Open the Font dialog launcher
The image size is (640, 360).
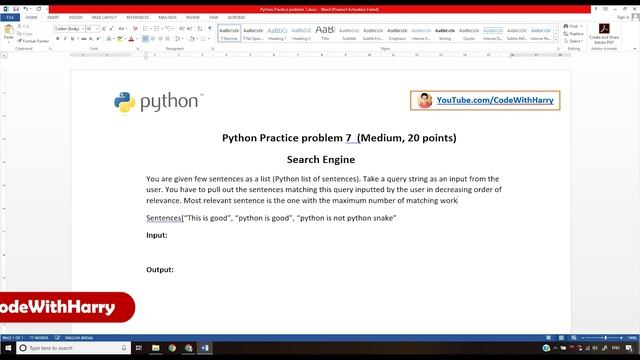(138, 49)
